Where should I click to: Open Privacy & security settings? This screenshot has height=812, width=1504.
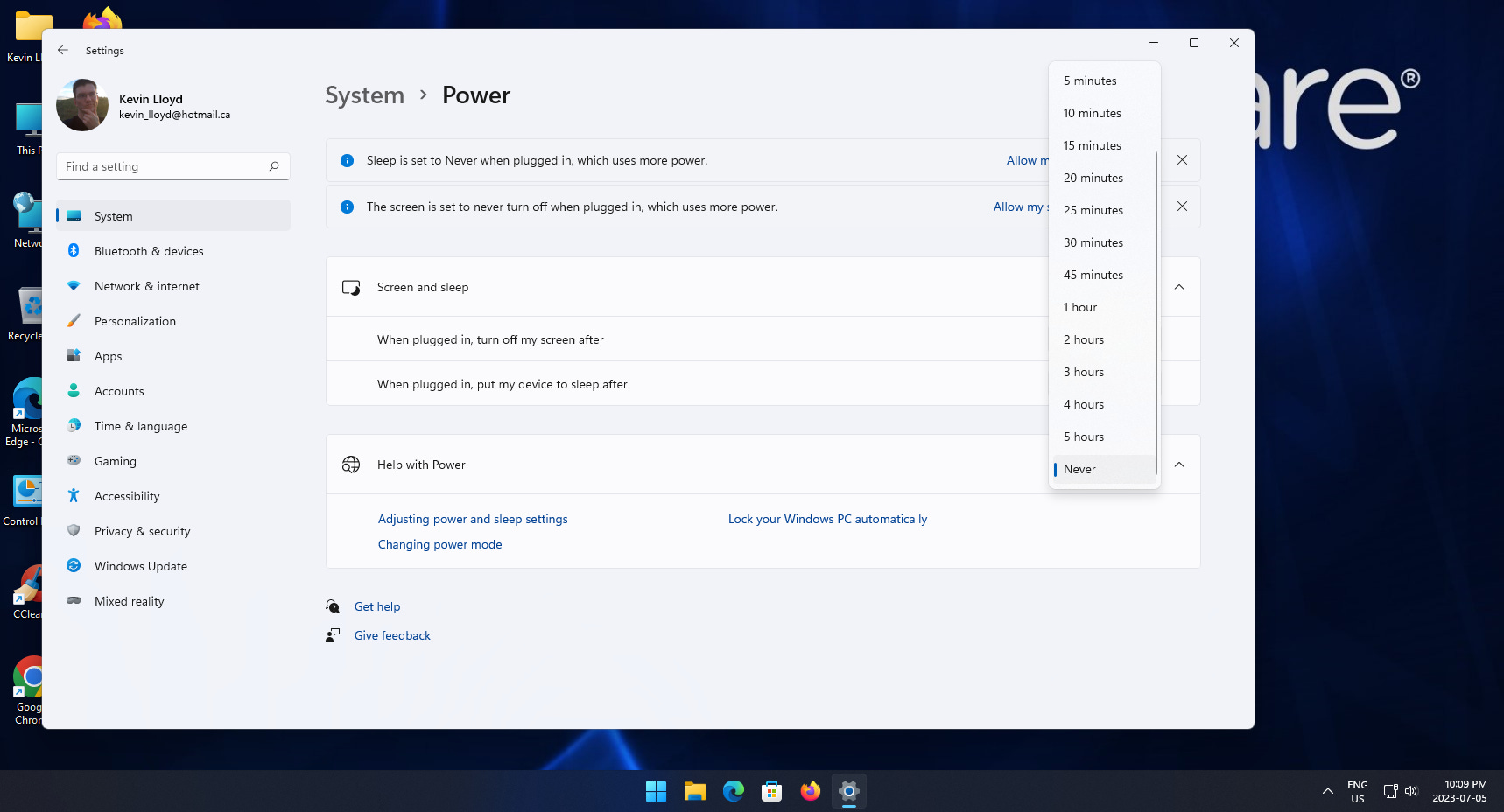point(173,531)
